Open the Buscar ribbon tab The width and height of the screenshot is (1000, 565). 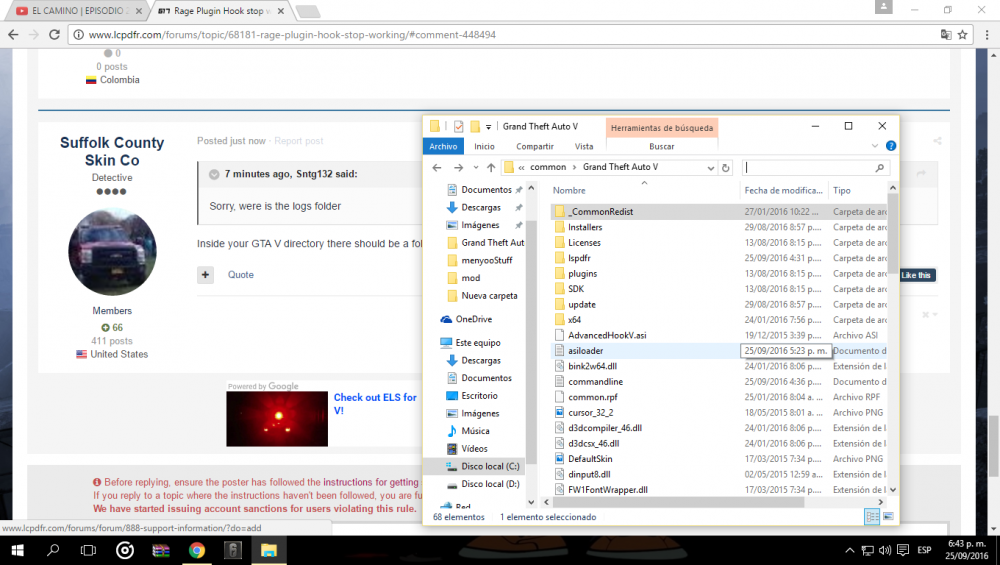click(x=661, y=146)
